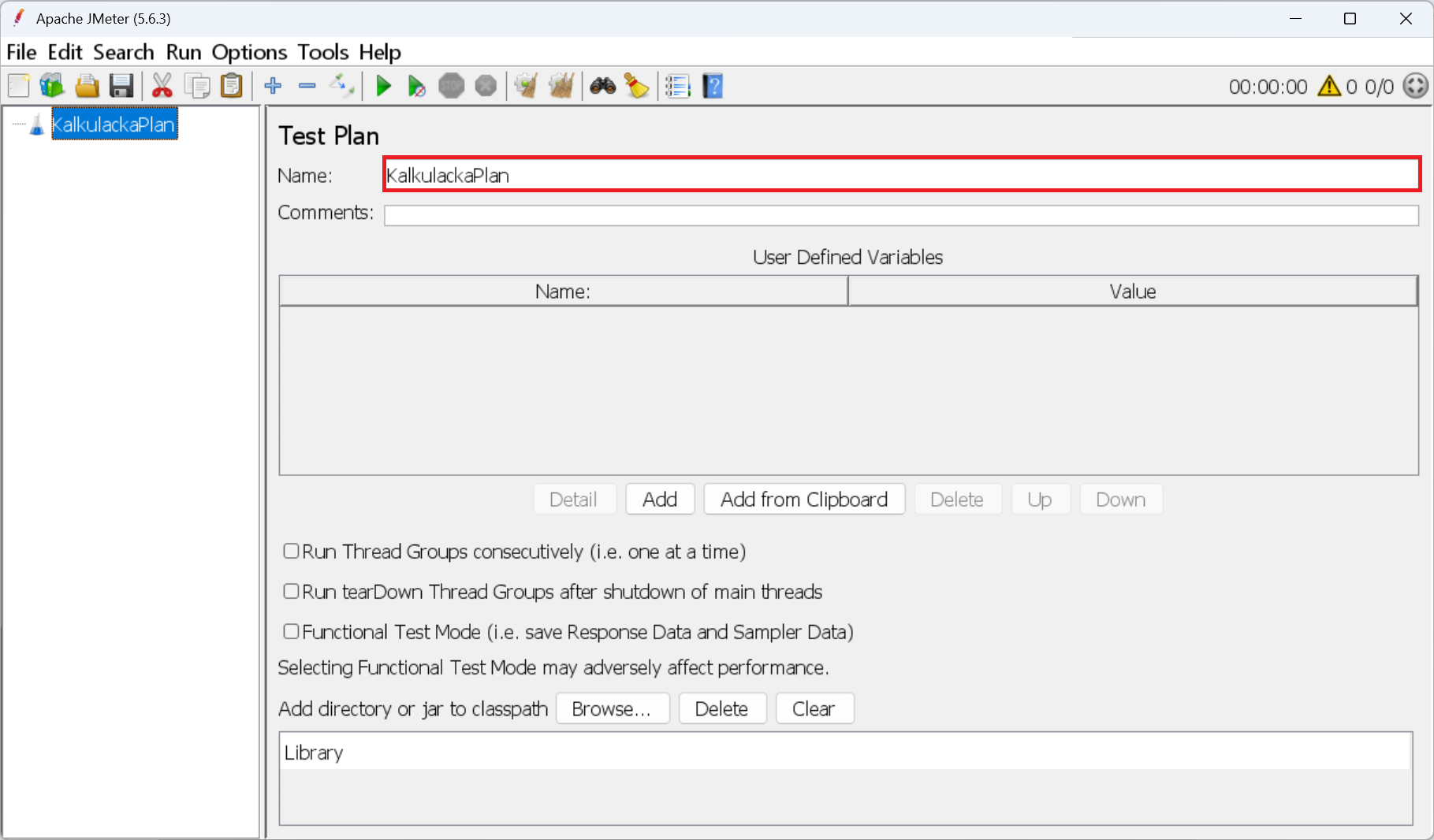Open the Tools menu
The image size is (1434, 840).
click(x=323, y=52)
